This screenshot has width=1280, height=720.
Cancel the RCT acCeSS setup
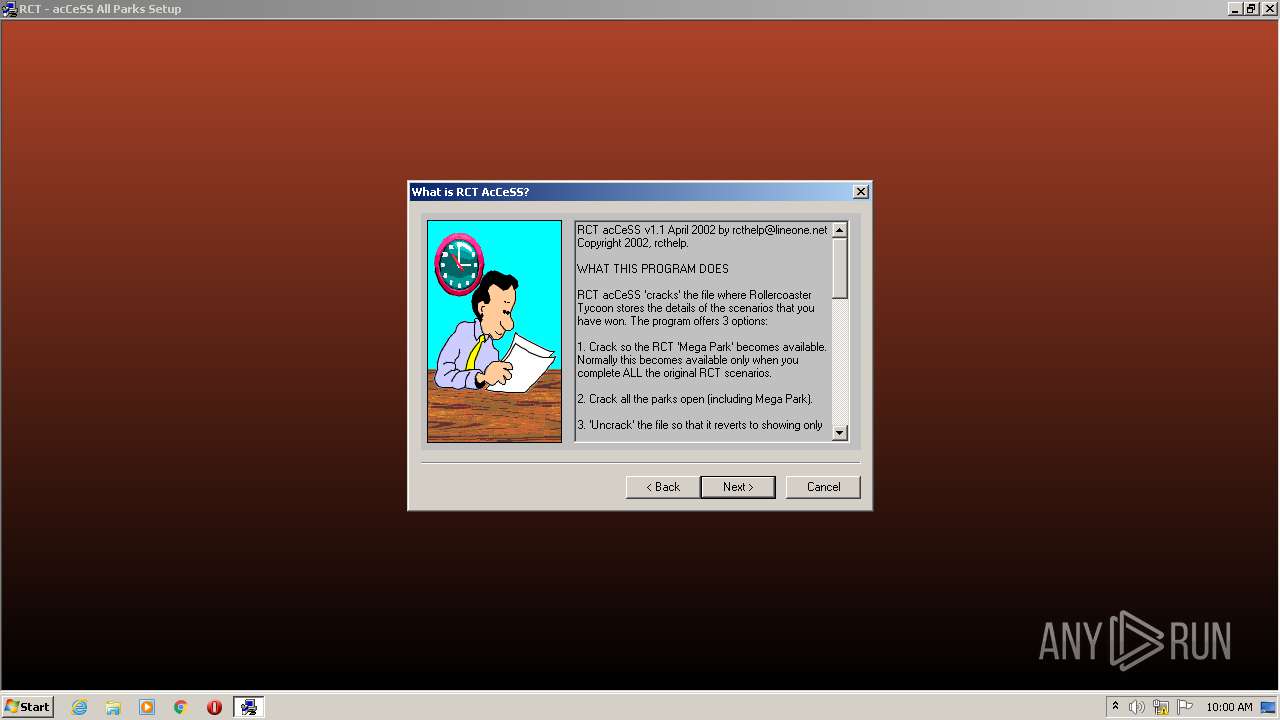click(x=823, y=487)
